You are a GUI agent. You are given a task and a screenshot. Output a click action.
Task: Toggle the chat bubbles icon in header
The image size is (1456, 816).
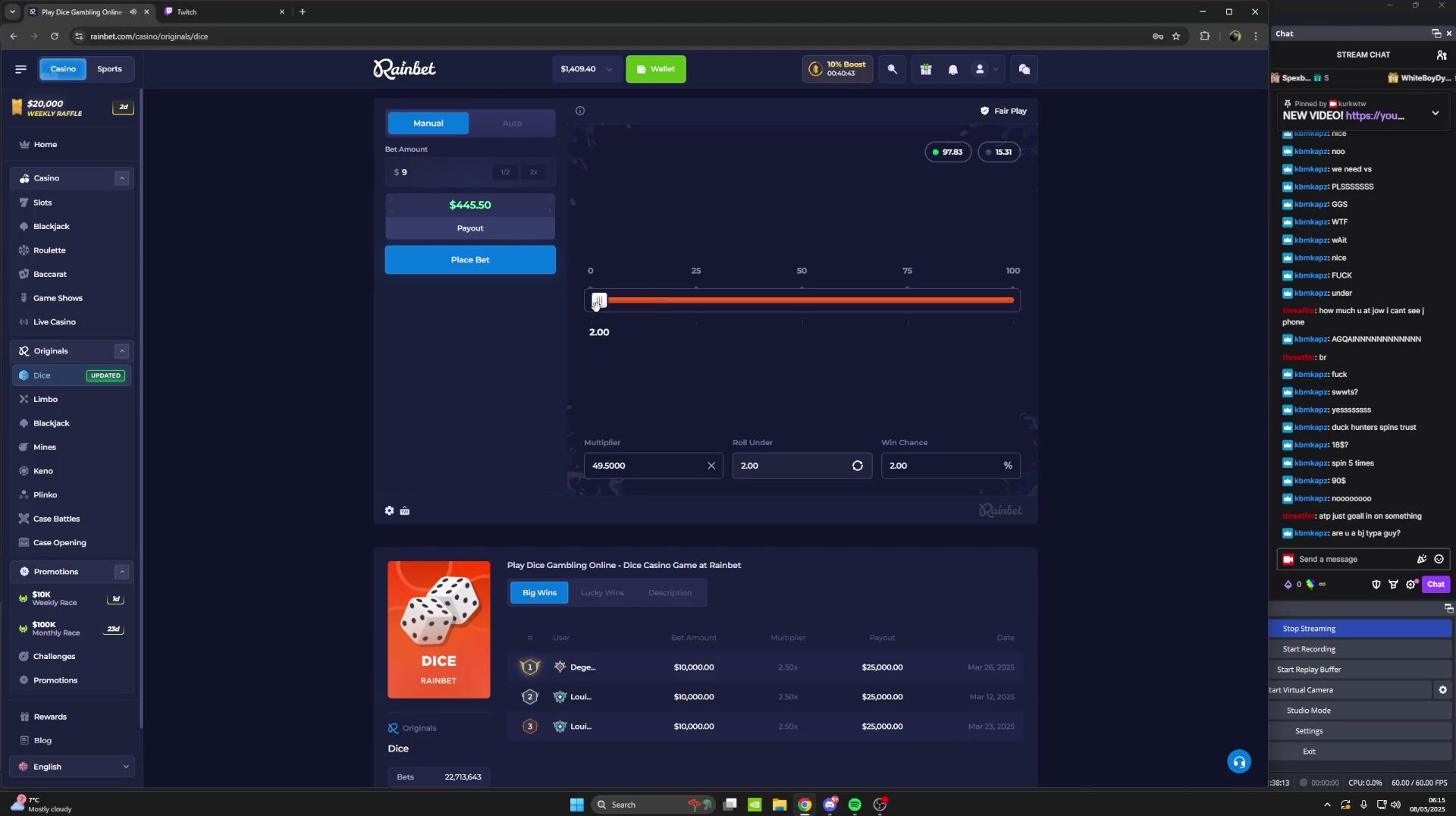pyautogui.click(x=1025, y=69)
